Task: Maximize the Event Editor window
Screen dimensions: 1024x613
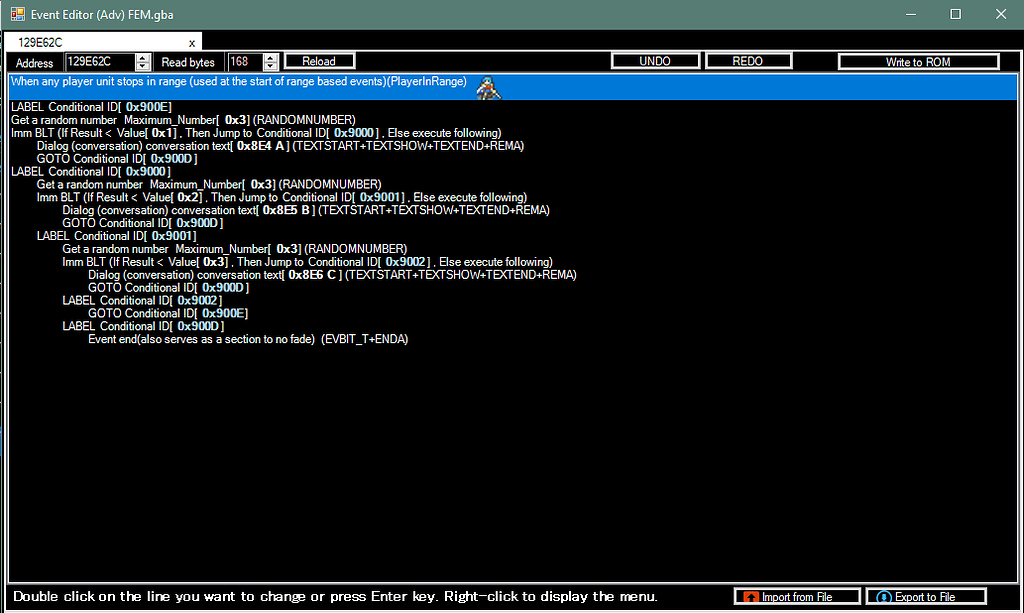Action: [x=955, y=14]
